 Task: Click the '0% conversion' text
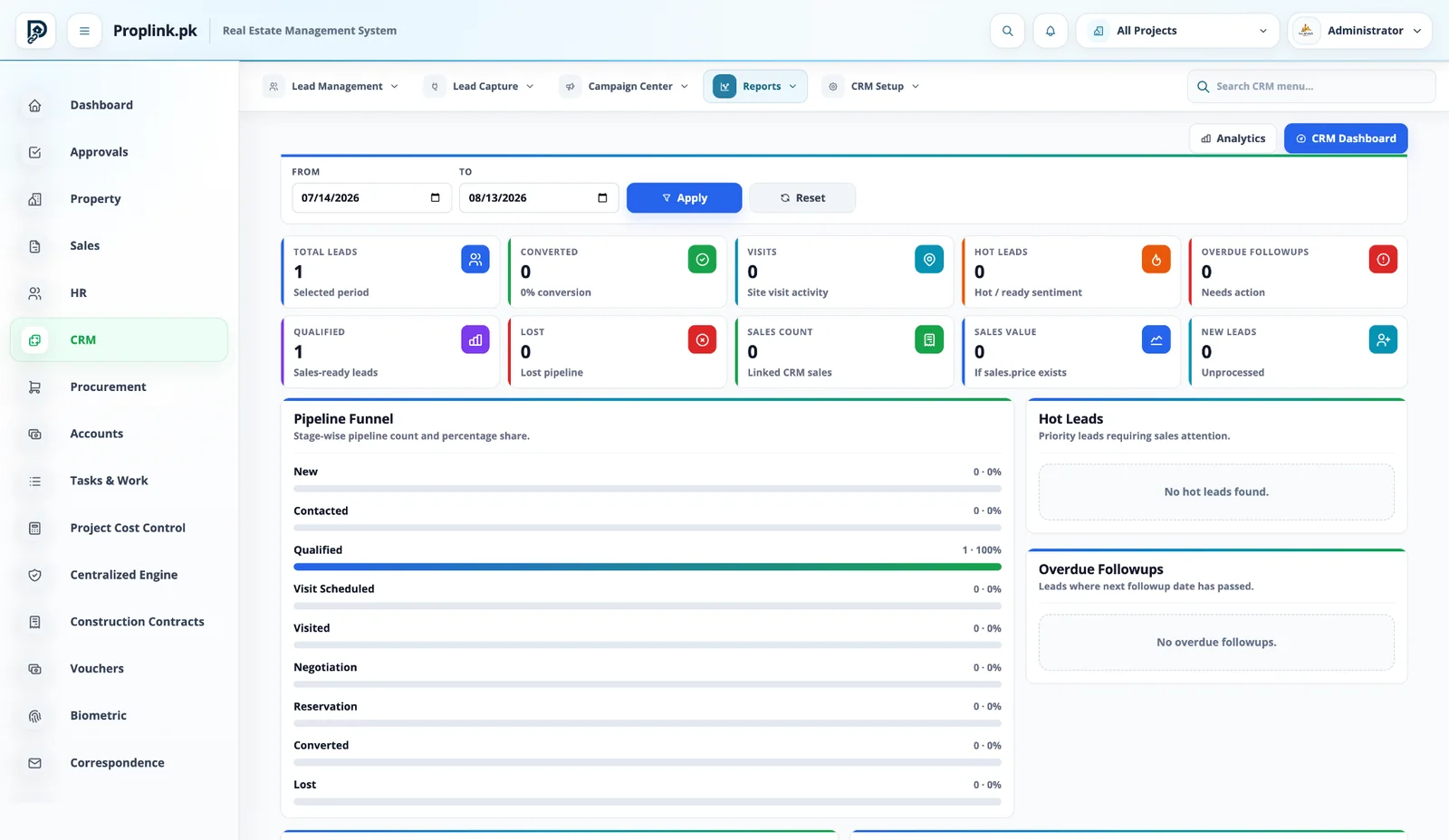pos(556,293)
